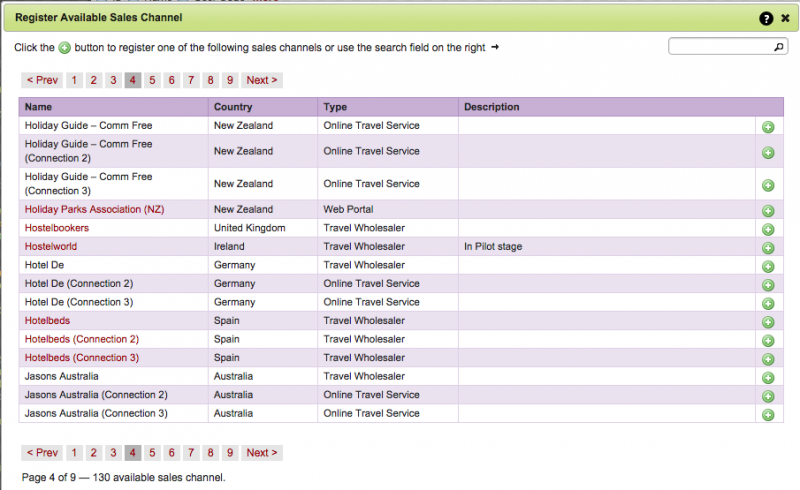Open Holiday Parks Association (NZ) link
The height and width of the screenshot is (490, 800).
point(94,209)
